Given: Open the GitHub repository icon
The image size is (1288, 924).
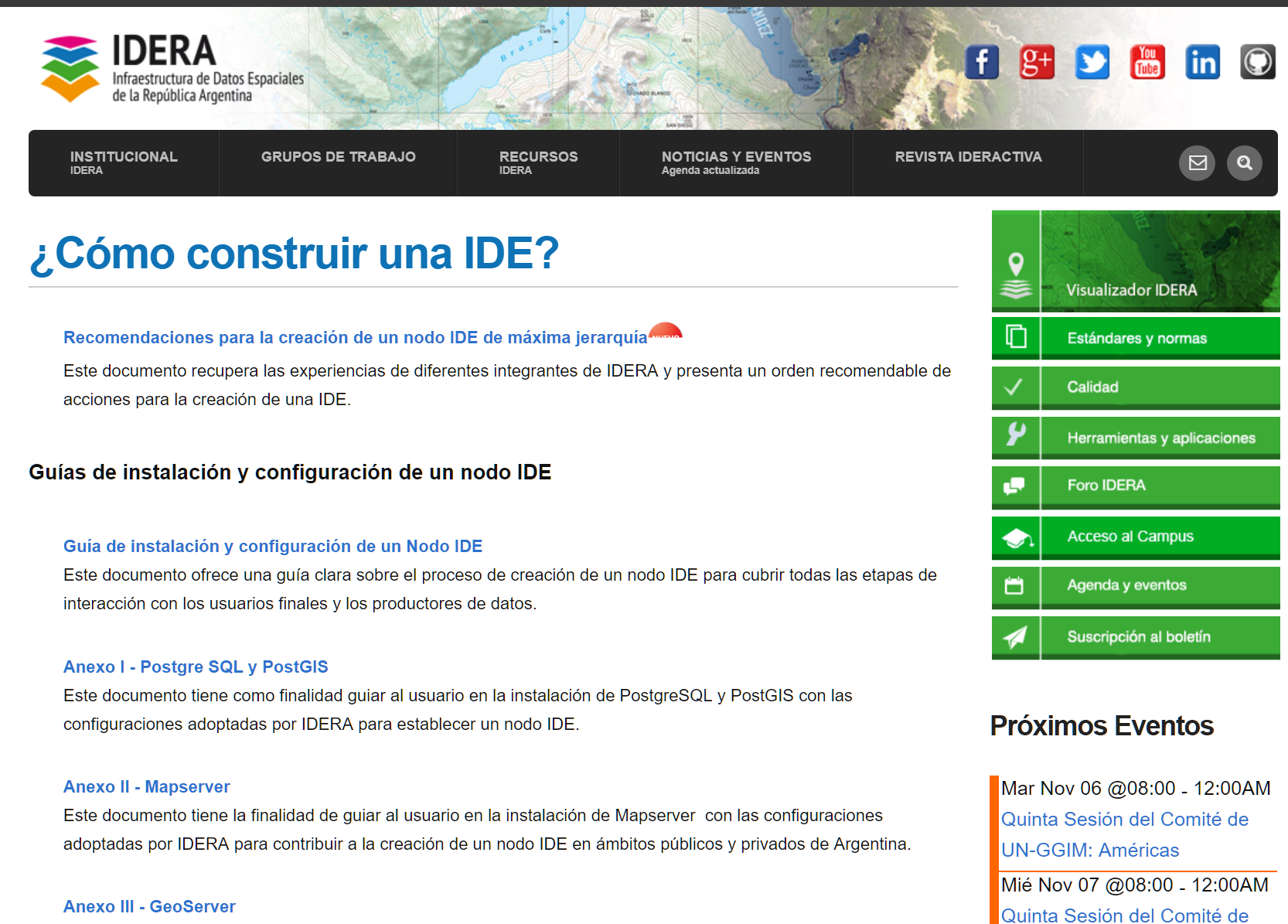Looking at the screenshot, I should pos(1258,62).
